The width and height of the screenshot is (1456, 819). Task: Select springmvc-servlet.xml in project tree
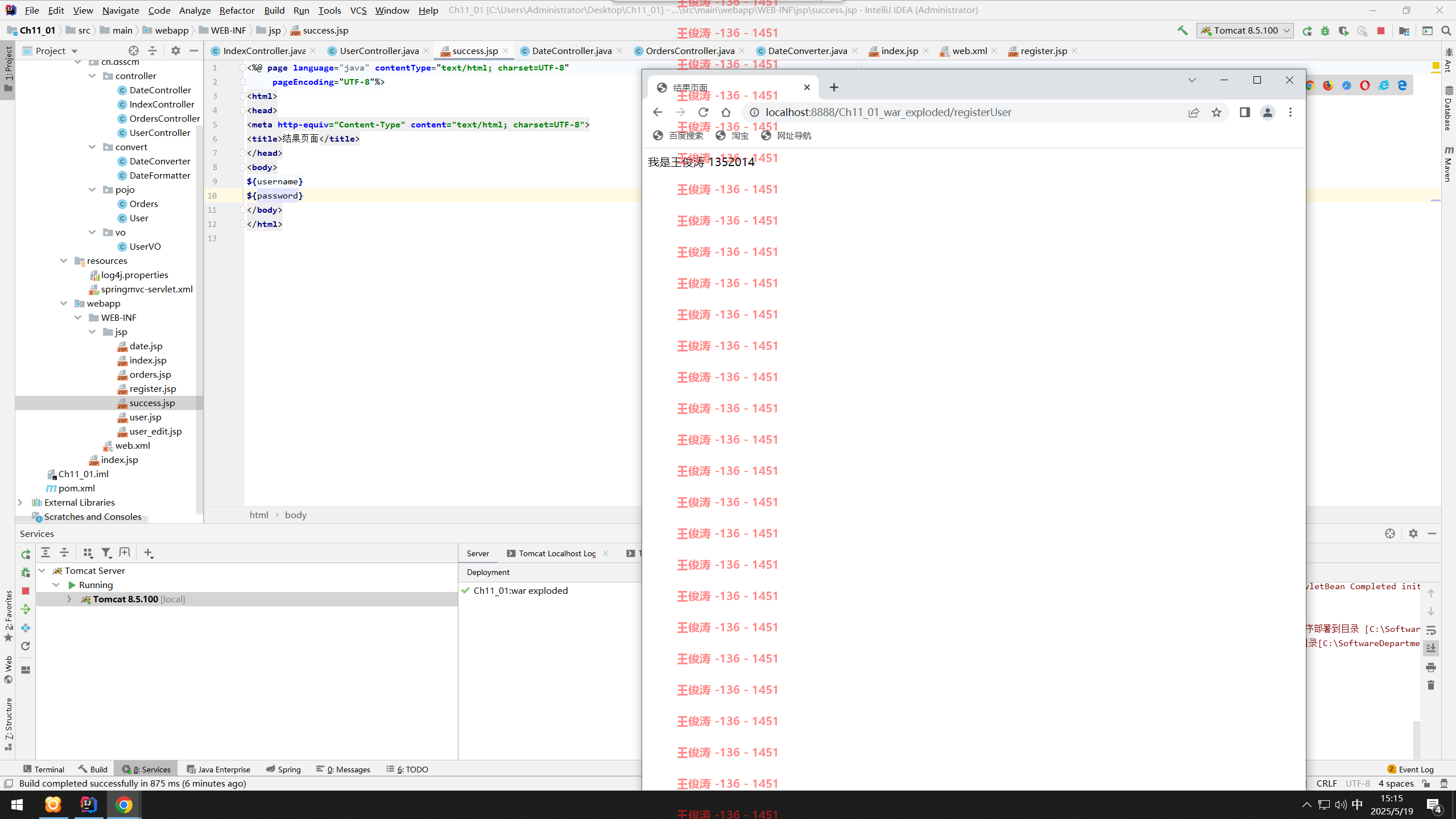coord(146,289)
